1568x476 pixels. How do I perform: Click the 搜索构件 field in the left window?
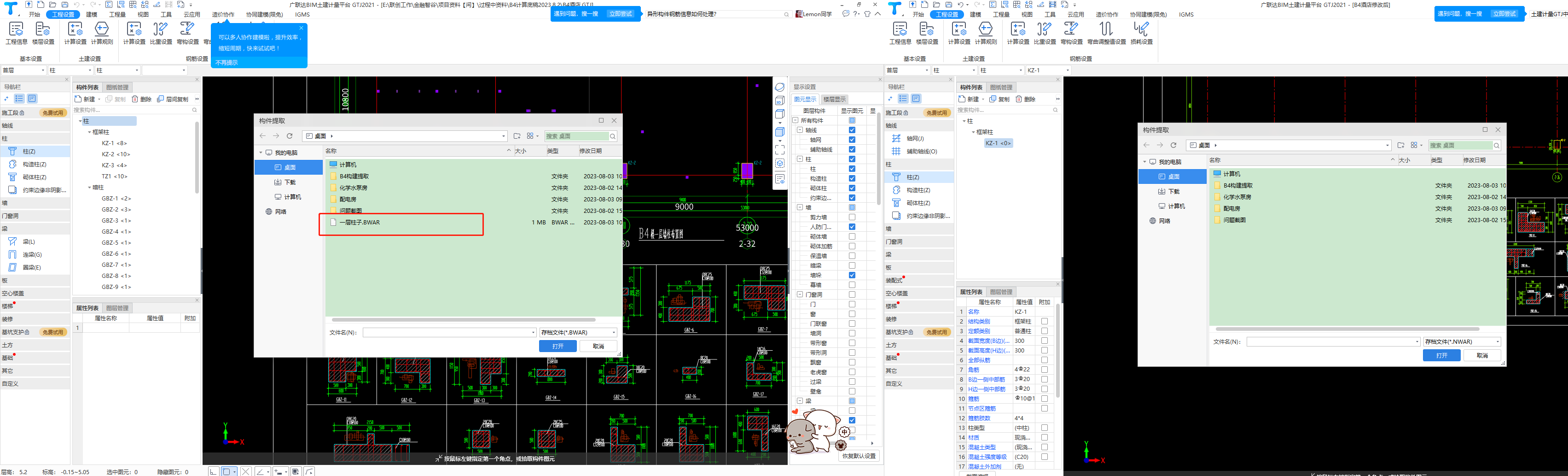(134, 110)
